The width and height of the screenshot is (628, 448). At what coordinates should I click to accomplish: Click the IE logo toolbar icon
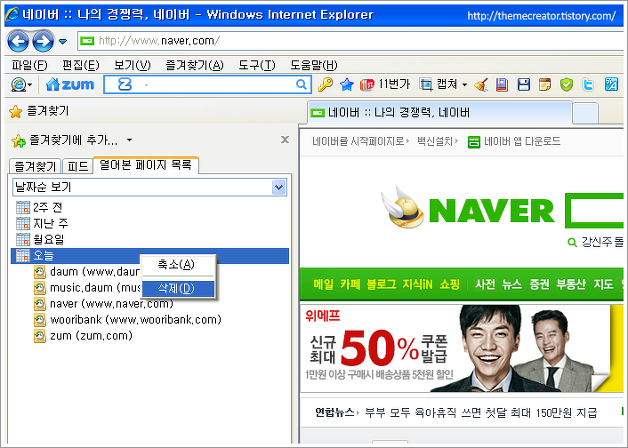click(21, 84)
